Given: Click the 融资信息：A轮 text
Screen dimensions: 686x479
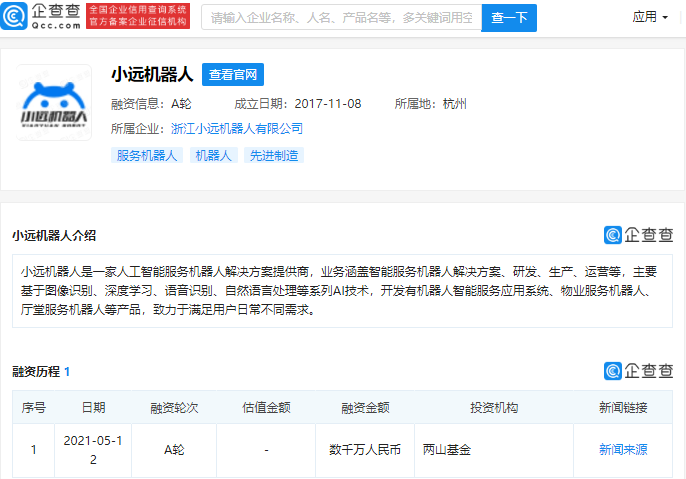Looking at the screenshot, I should pos(151,104).
